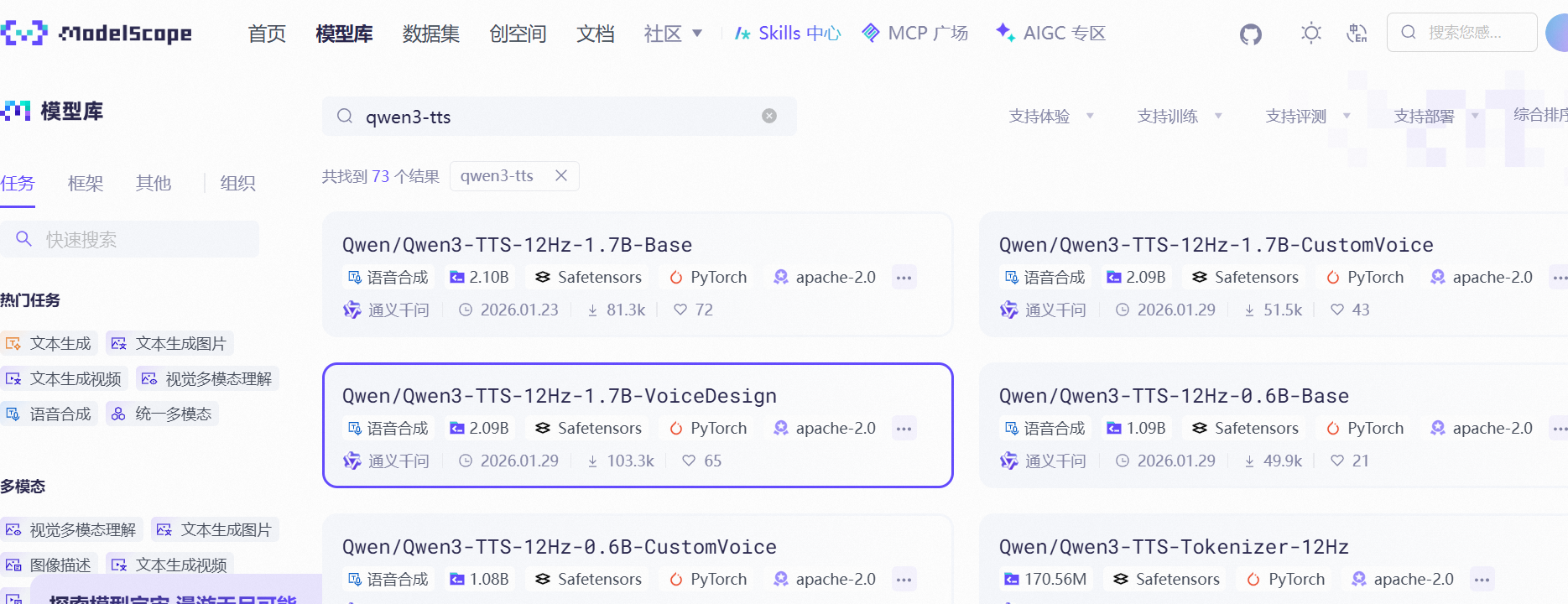The image size is (1568, 604).
Task: Click the download icon on 1.7B-VoiceDesign card
Action: 592,461
